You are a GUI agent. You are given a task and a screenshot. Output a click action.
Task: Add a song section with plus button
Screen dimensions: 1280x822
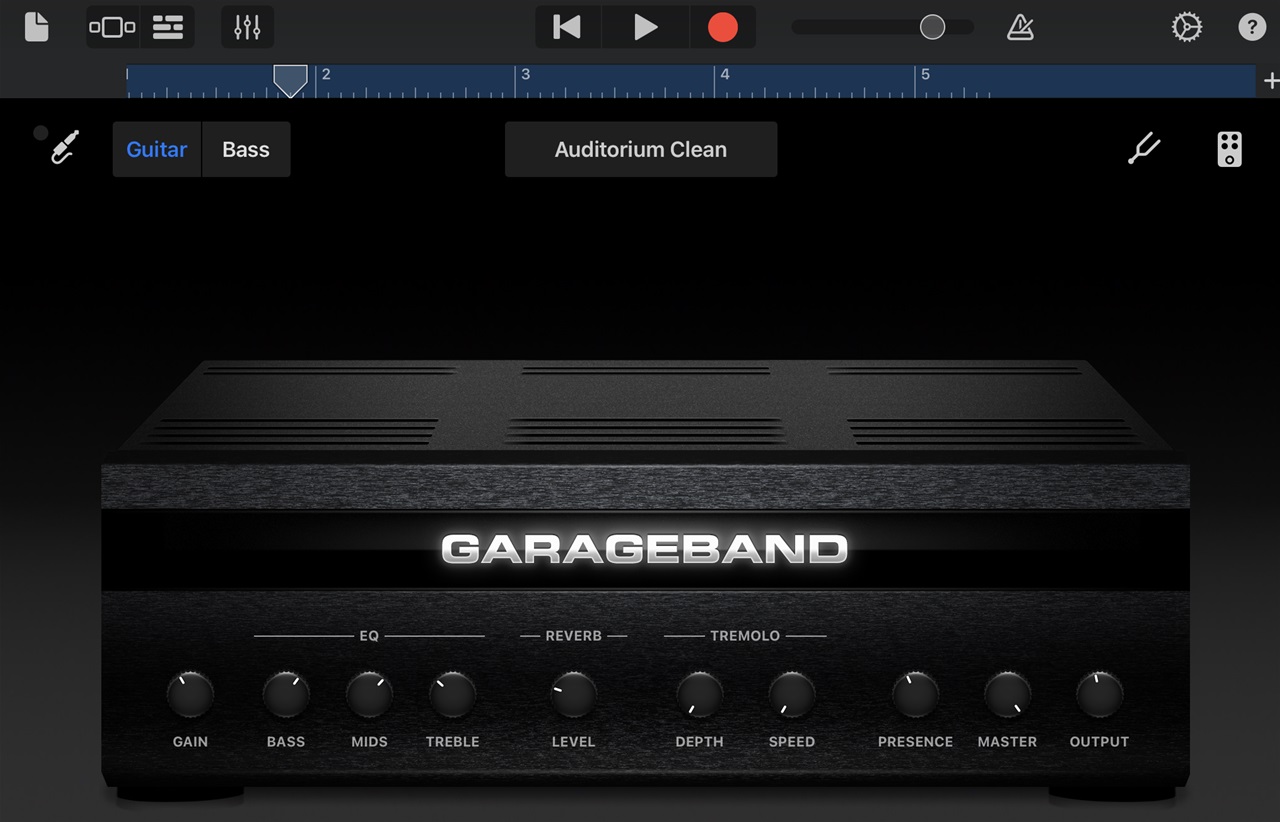coord(1271,81)
